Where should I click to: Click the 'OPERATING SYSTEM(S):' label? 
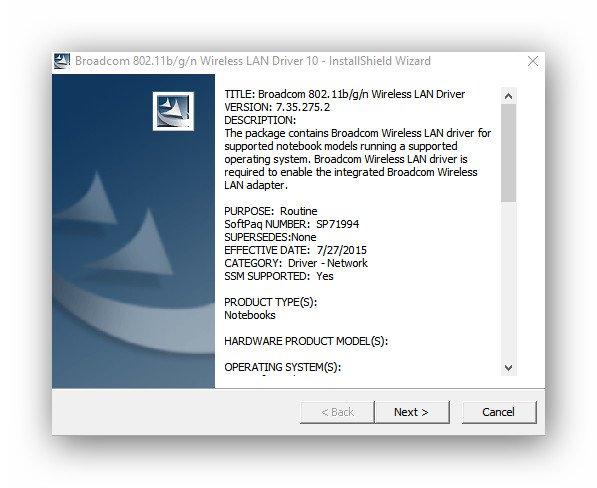[x=283, y=367]
